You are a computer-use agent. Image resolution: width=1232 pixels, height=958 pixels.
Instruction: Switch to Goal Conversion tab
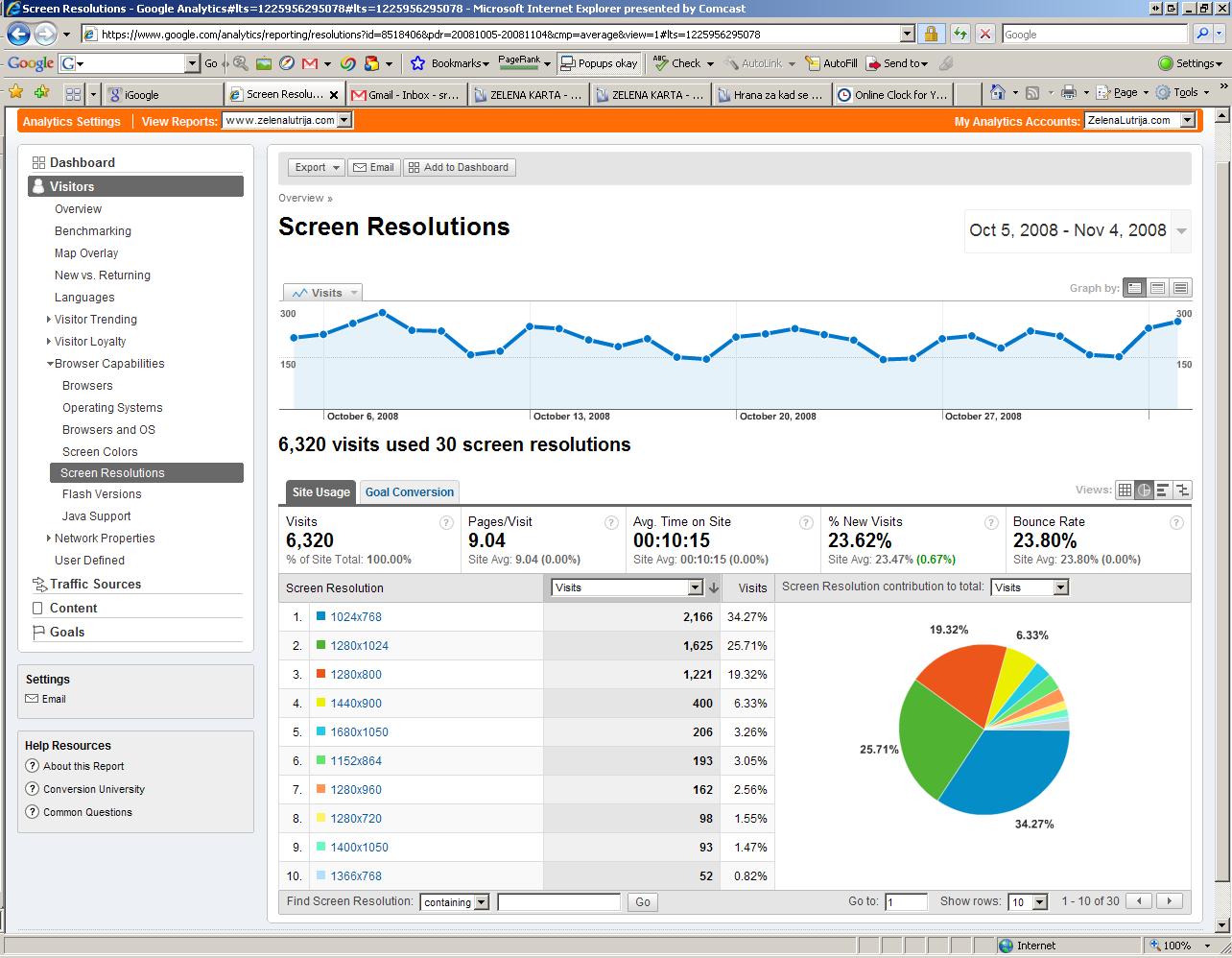[x=409, y=491]
